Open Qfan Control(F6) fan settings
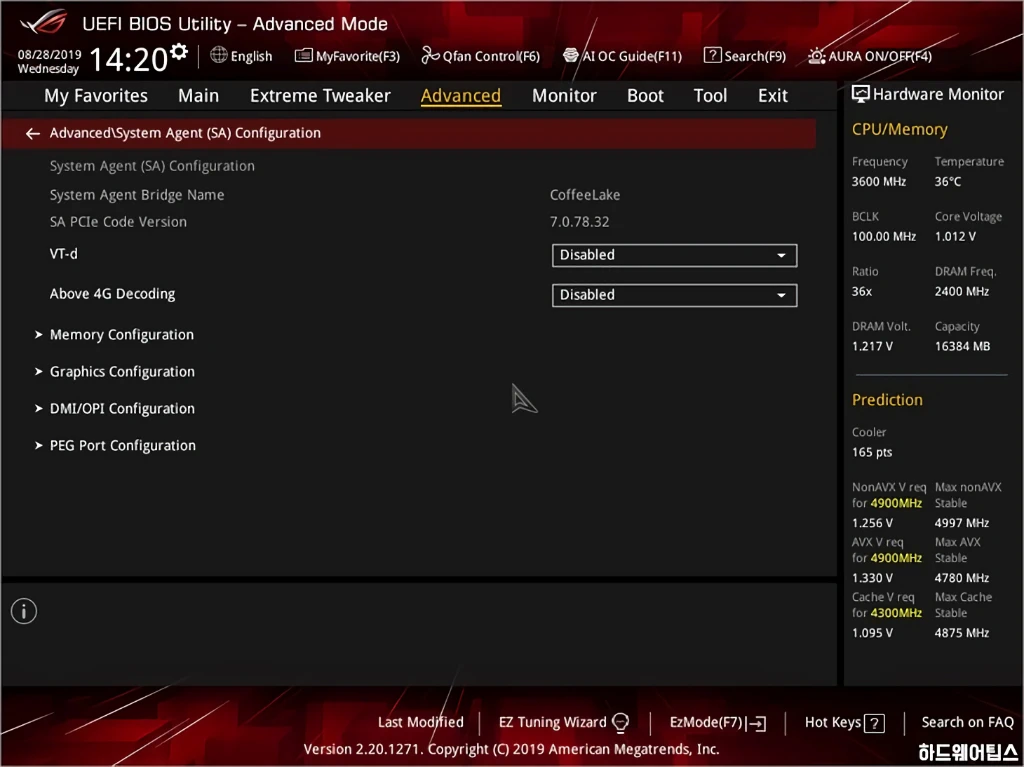 [x=481, y=56]
